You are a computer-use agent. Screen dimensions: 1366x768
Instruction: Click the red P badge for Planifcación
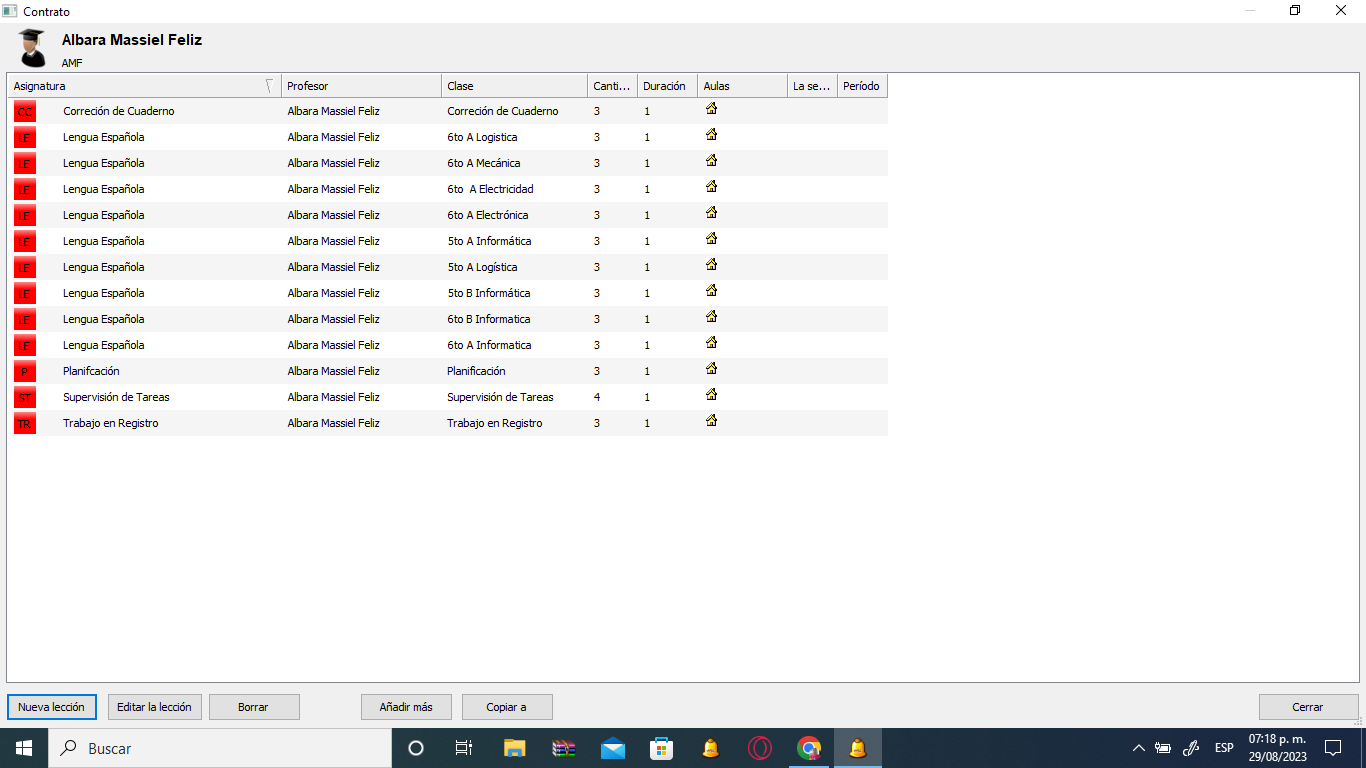25,371
